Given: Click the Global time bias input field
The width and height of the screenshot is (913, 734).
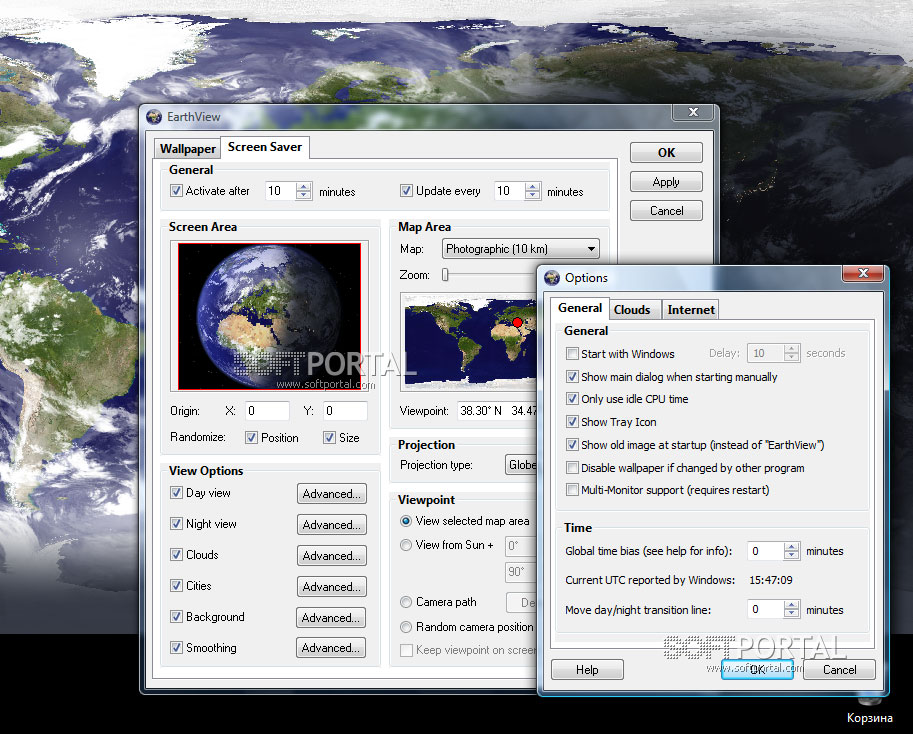Looking at the screenshot, I should coord(766,551).
